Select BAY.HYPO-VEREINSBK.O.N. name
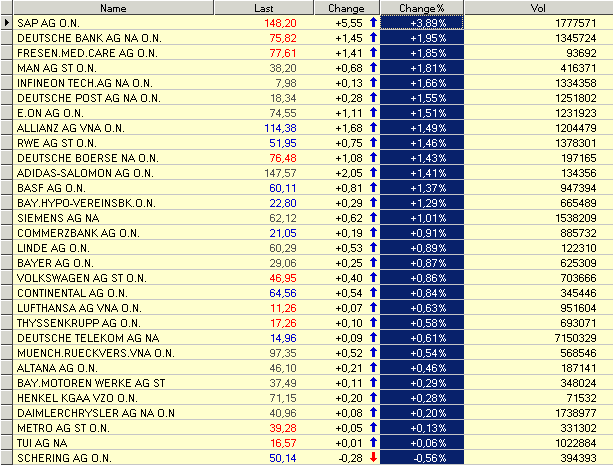 86,203
